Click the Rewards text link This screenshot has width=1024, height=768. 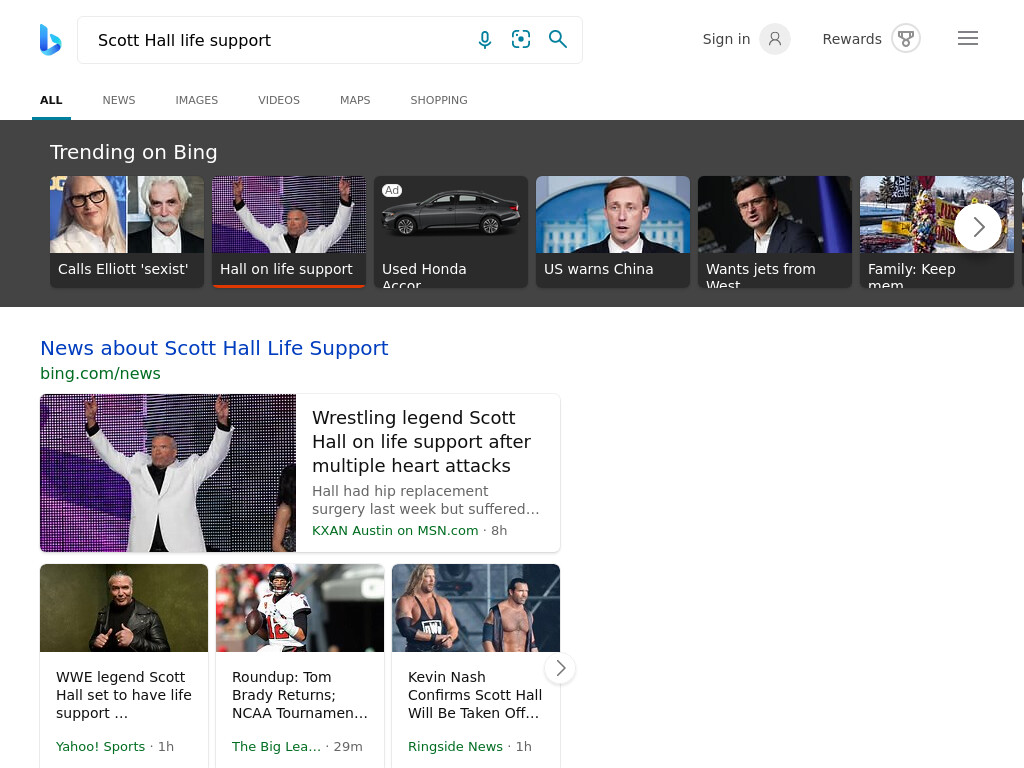coord(852,39)
